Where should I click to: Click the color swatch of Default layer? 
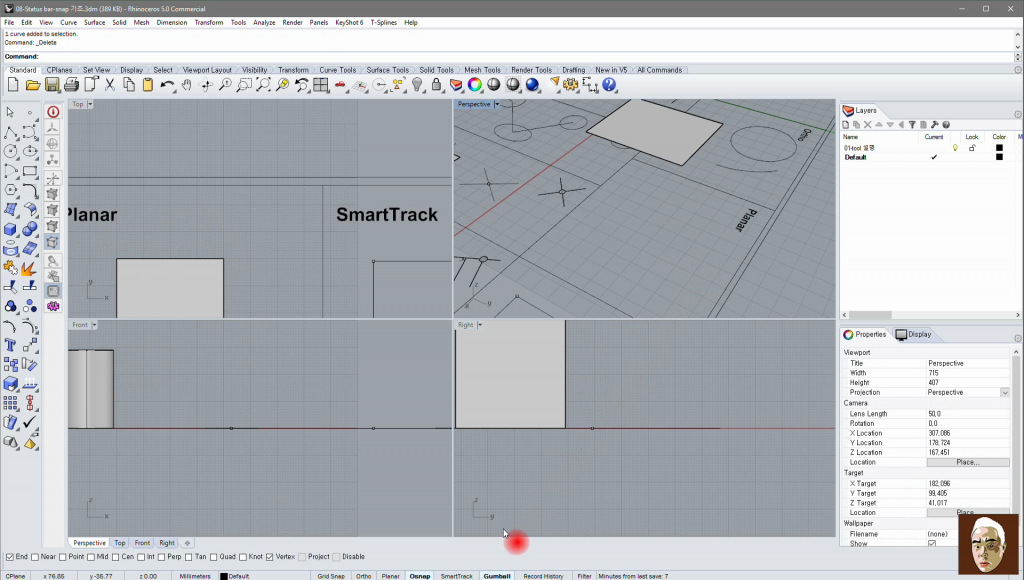999,157
